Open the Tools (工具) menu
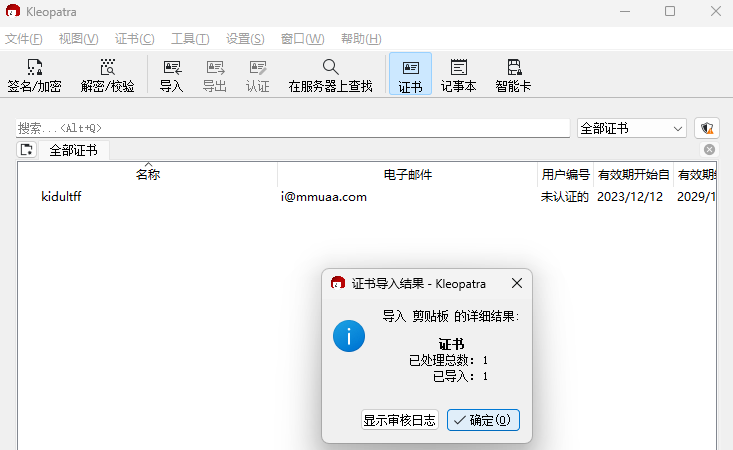 [x=190, y=39]
